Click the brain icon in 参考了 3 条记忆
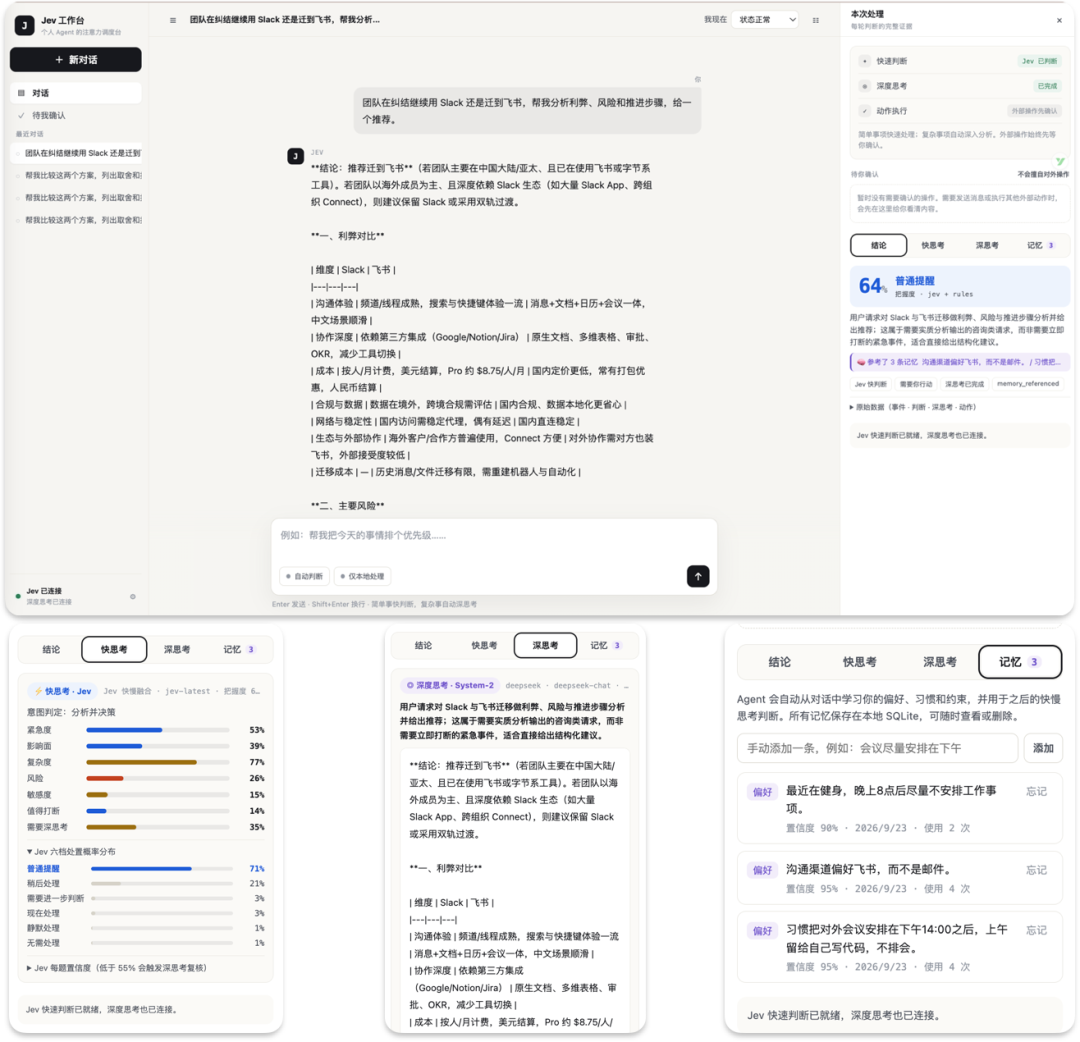 coord(860,362)
